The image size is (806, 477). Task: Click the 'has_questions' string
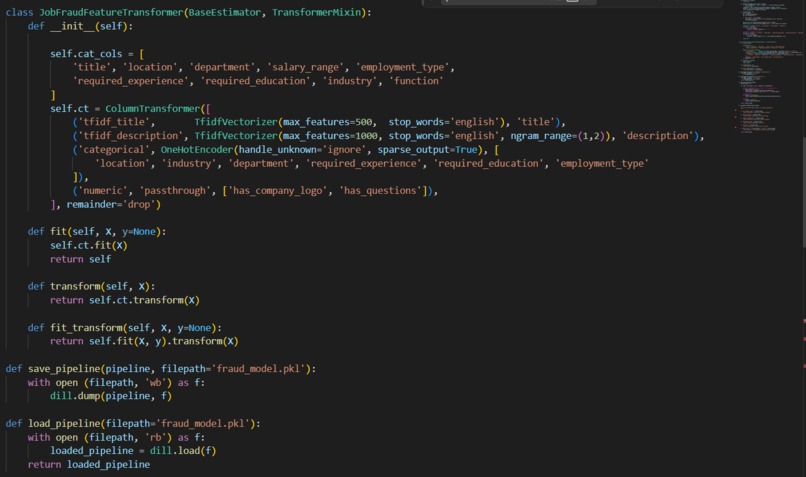380,191
